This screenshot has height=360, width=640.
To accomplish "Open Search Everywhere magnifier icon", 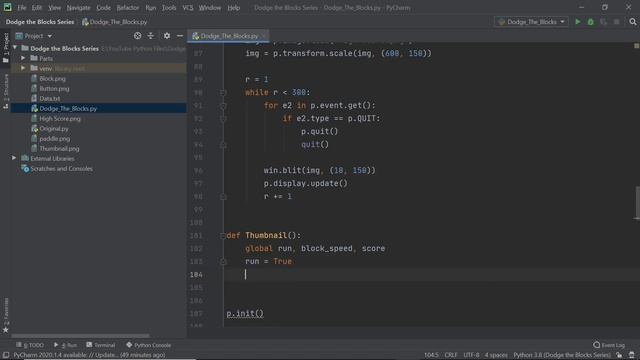I will click(x=633, y=22).
